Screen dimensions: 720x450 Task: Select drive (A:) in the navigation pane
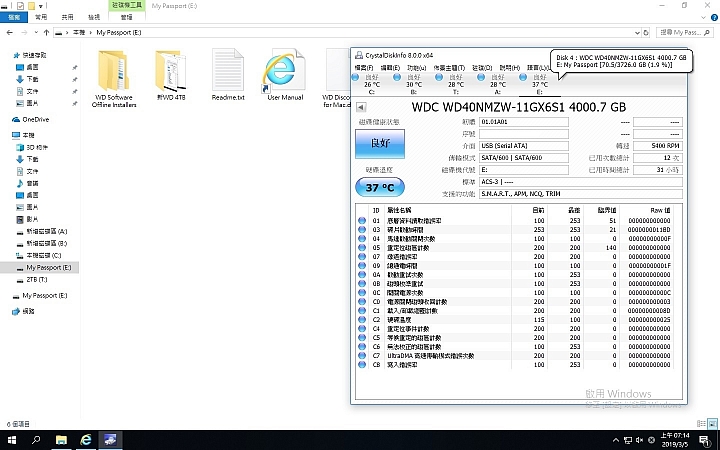(x=46, y=231)
